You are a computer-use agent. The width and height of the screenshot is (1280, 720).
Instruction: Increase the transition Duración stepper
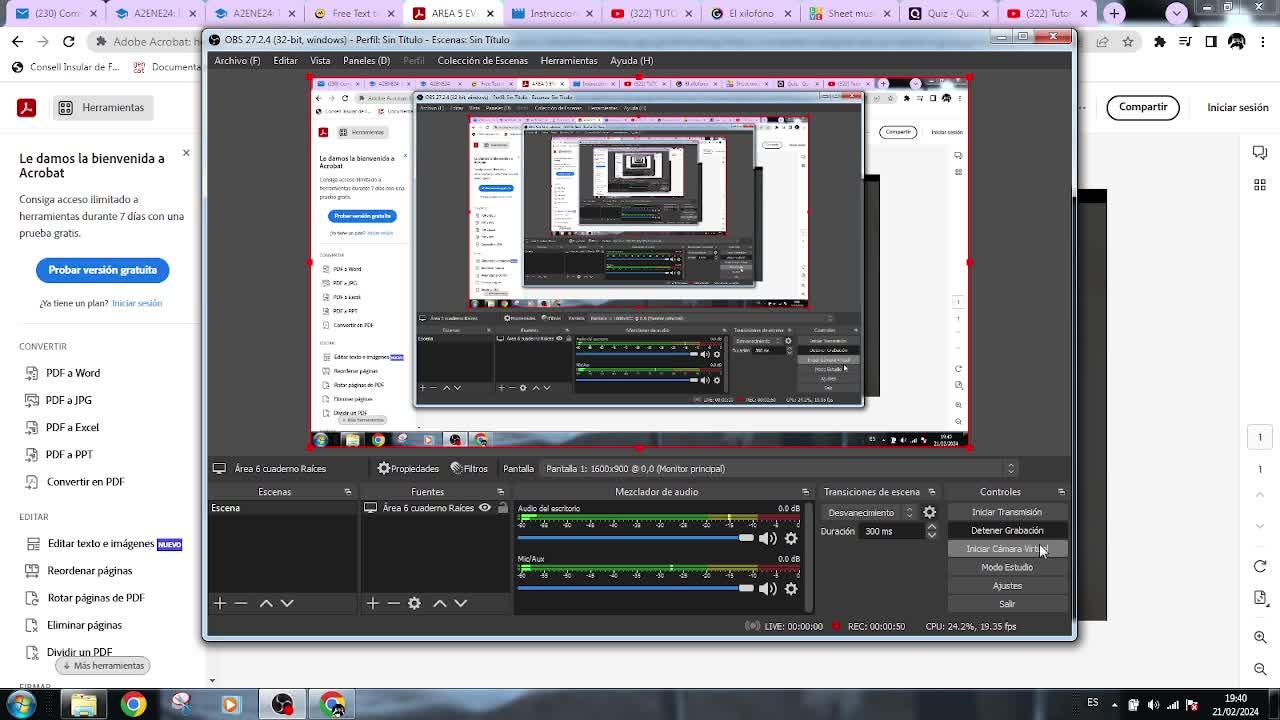932,527
